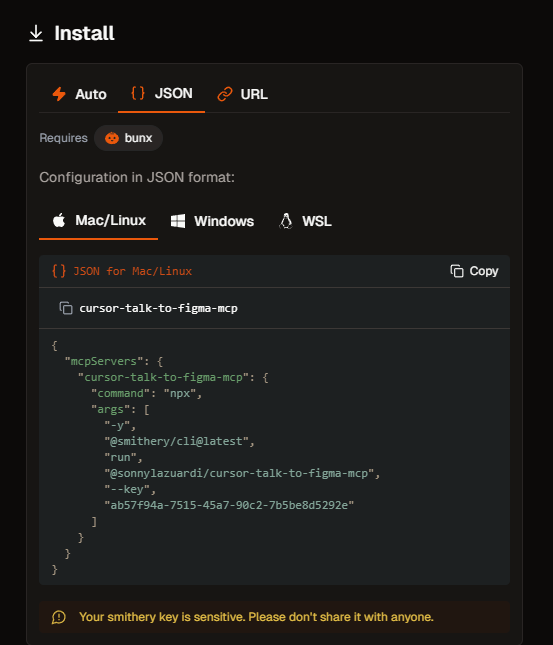Screen dimensions: 553x645
Task: Click the "JSON for Mac/Linux" header text
Action: click(132, 271)
